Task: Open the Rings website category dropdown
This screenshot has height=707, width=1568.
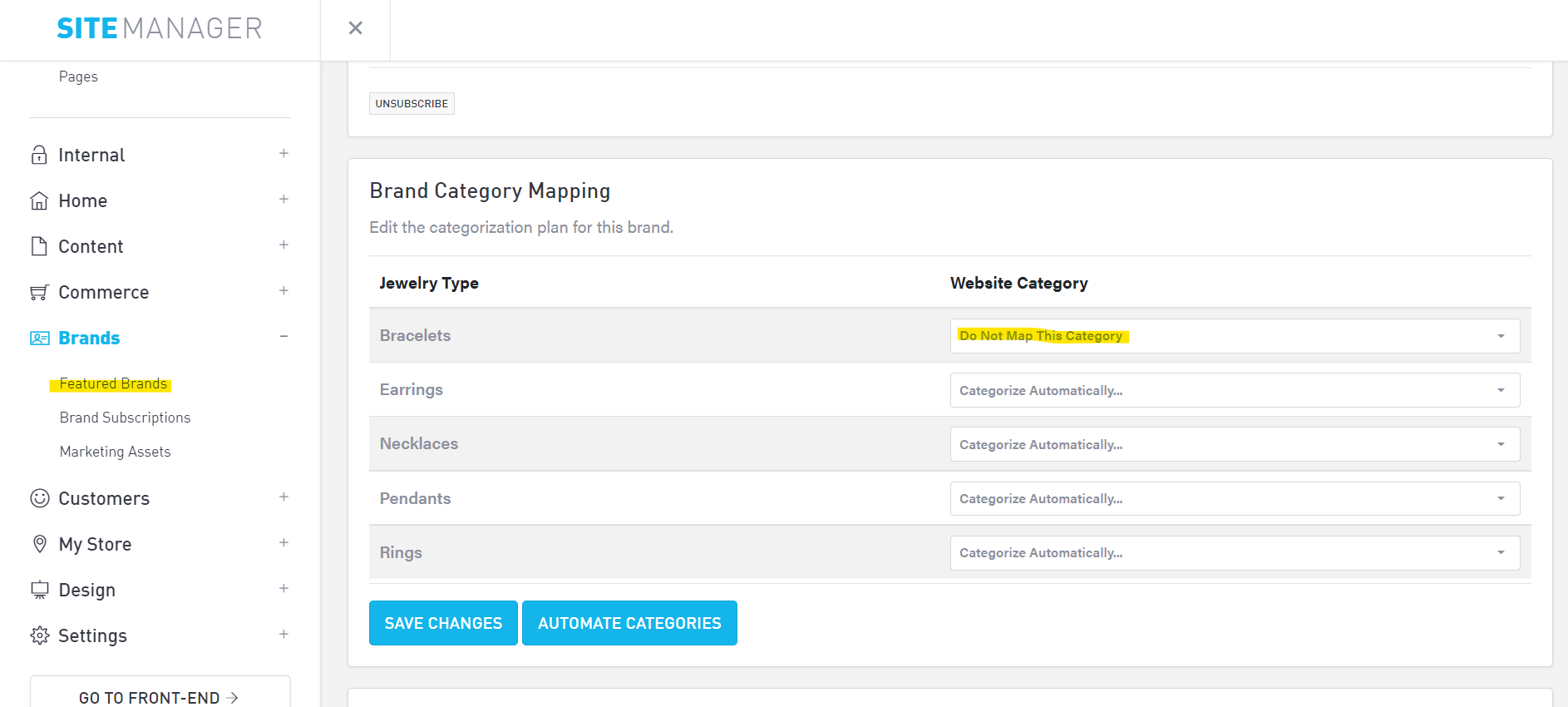Action: tap(1234, 553)
